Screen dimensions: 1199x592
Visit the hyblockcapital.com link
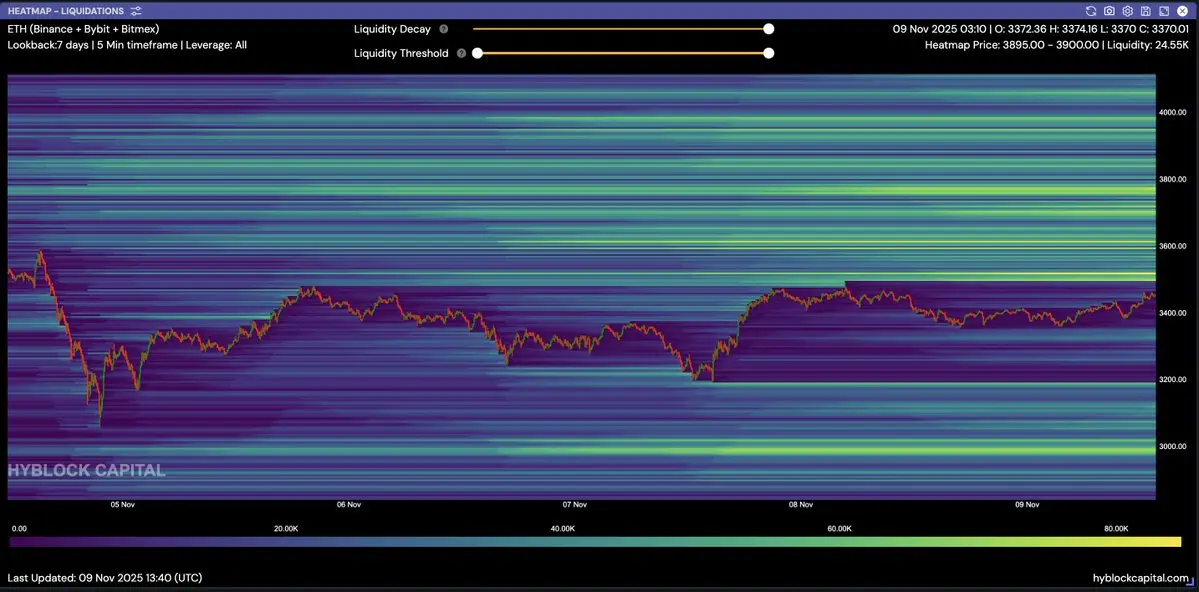tap(1140, 578)
